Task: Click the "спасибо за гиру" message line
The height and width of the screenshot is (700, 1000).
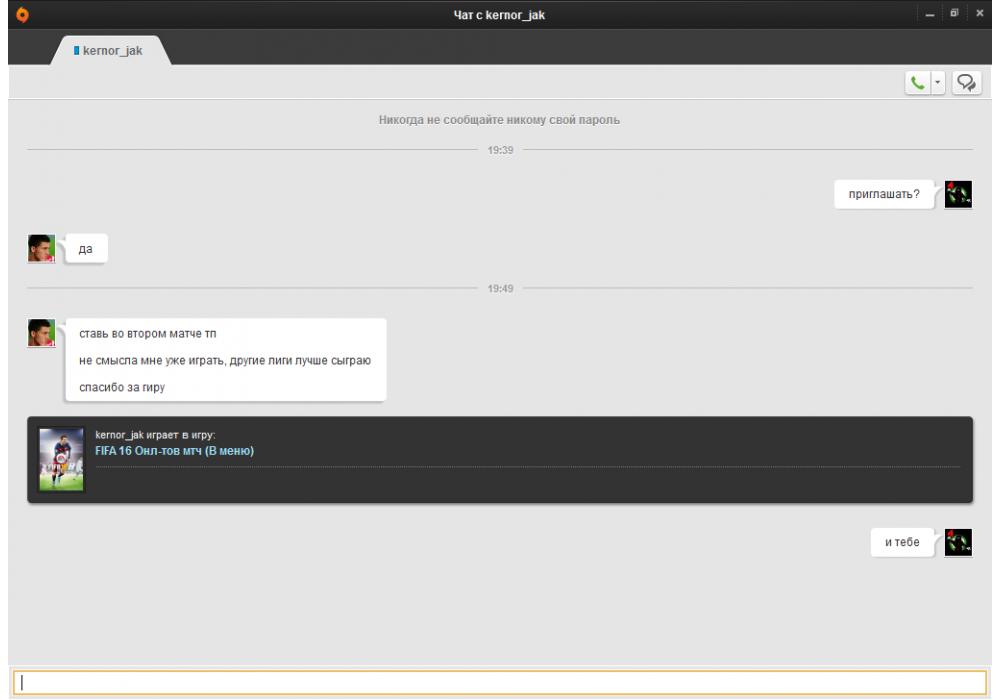Action: pyautogui.click(x=121, y=387)
